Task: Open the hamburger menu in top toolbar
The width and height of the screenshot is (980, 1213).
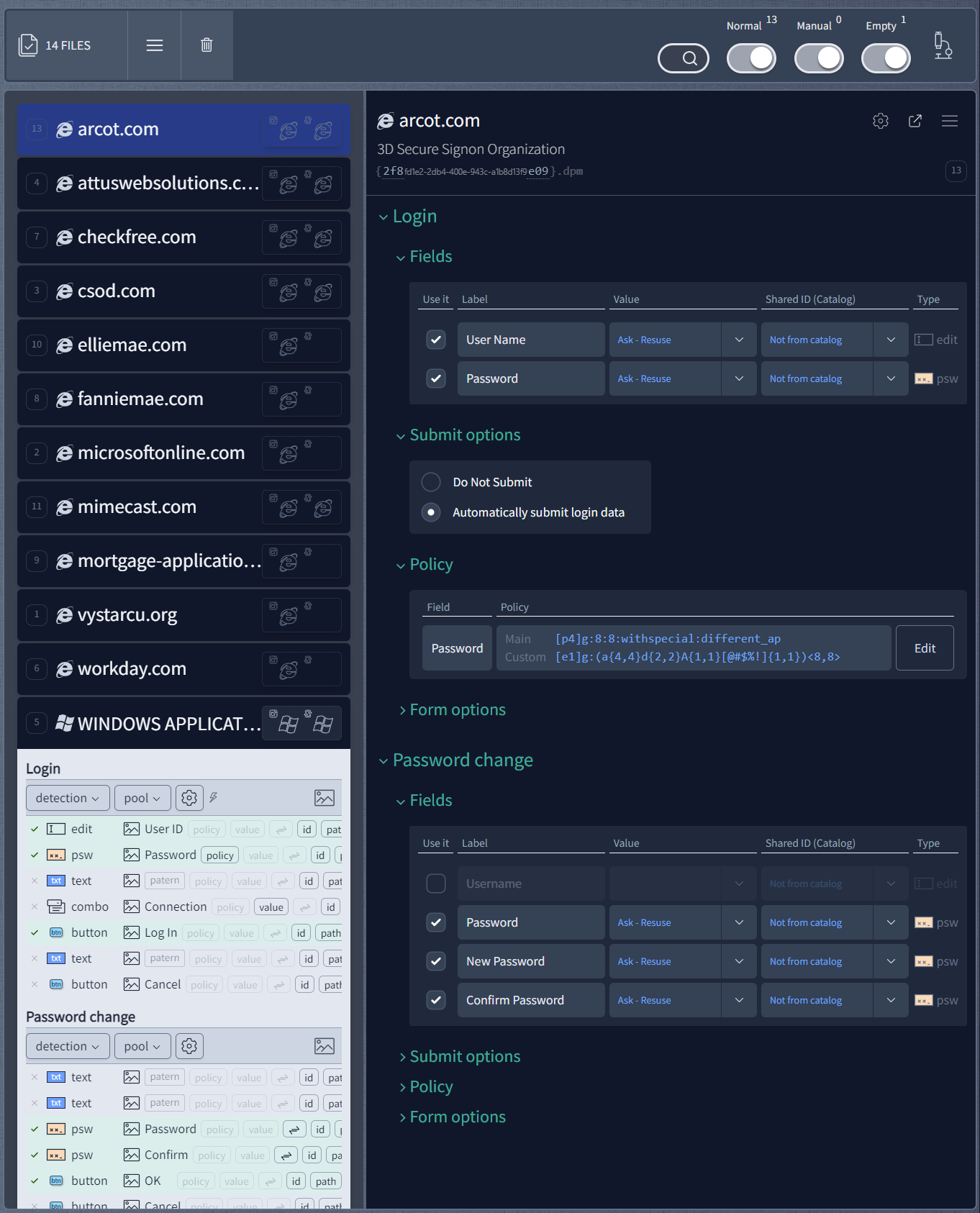Action: click(x=155, y=45)
